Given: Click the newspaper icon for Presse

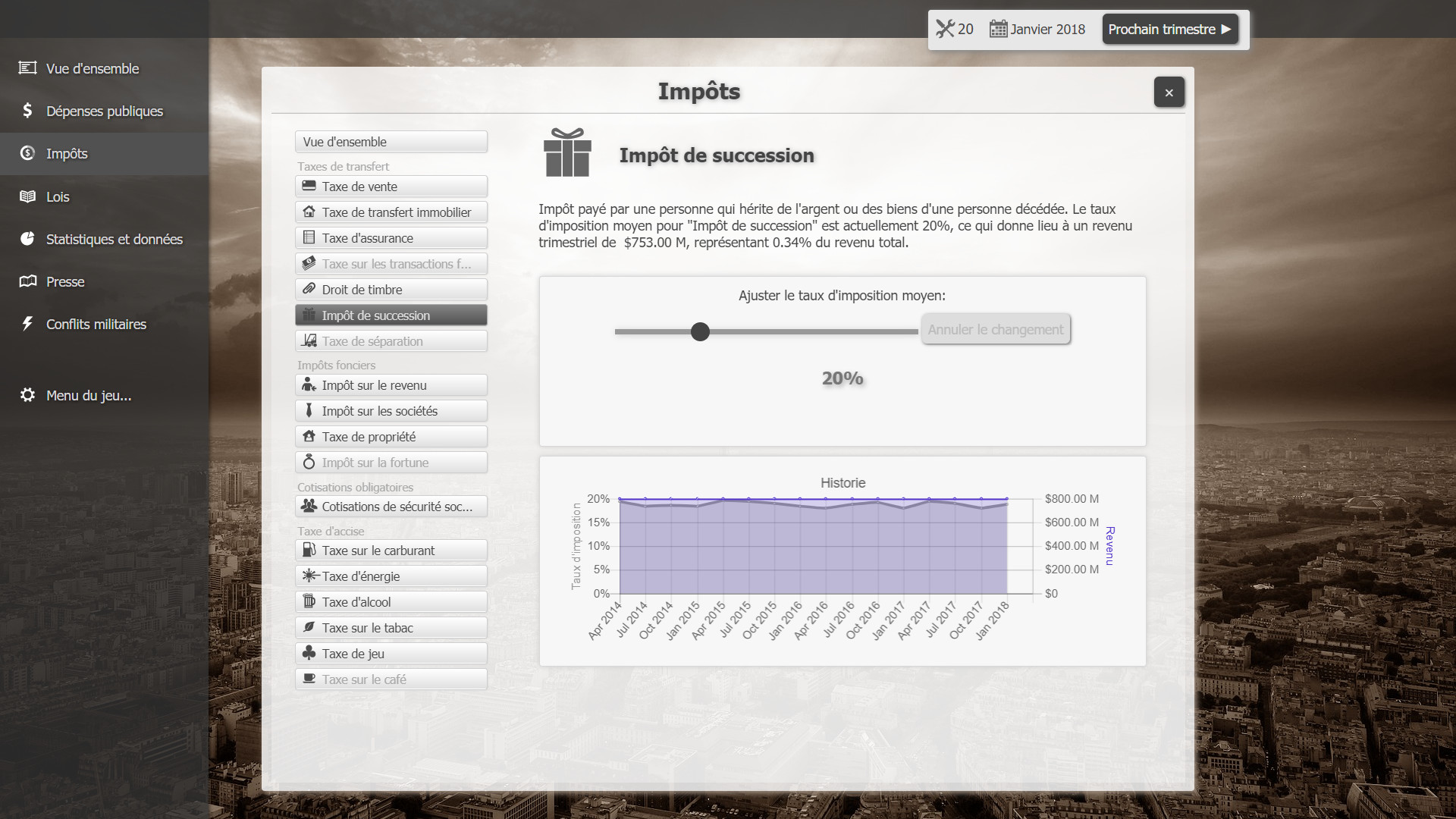Looking at the screenshot, I should tap(27, 281).
